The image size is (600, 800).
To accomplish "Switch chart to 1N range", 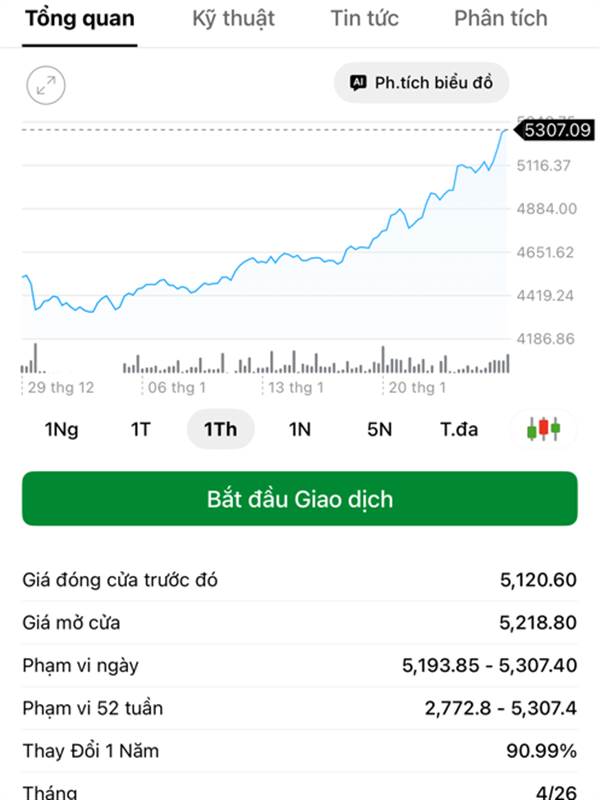I will tap(300, 429).
